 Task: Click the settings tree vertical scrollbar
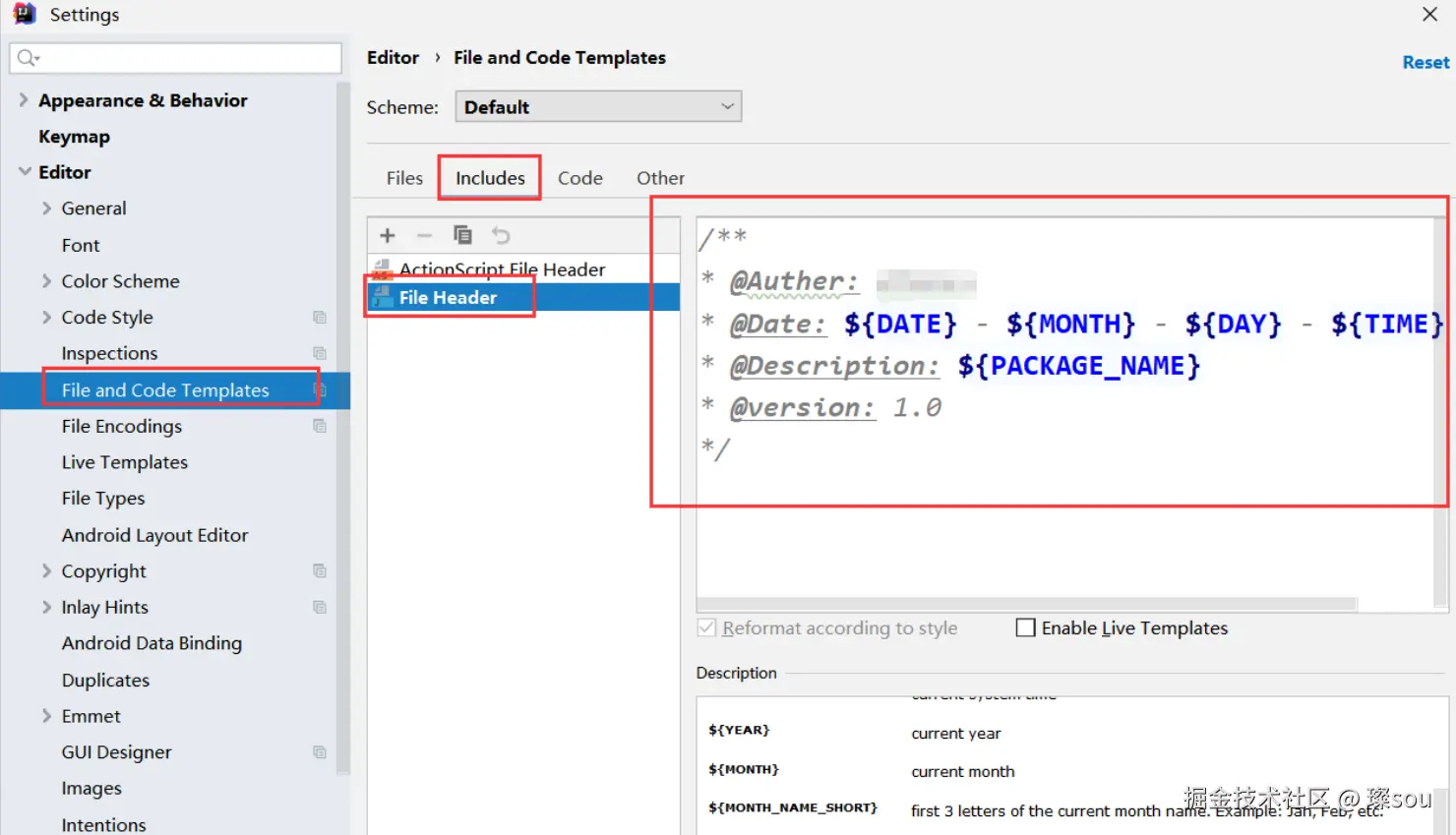(343, 429)
